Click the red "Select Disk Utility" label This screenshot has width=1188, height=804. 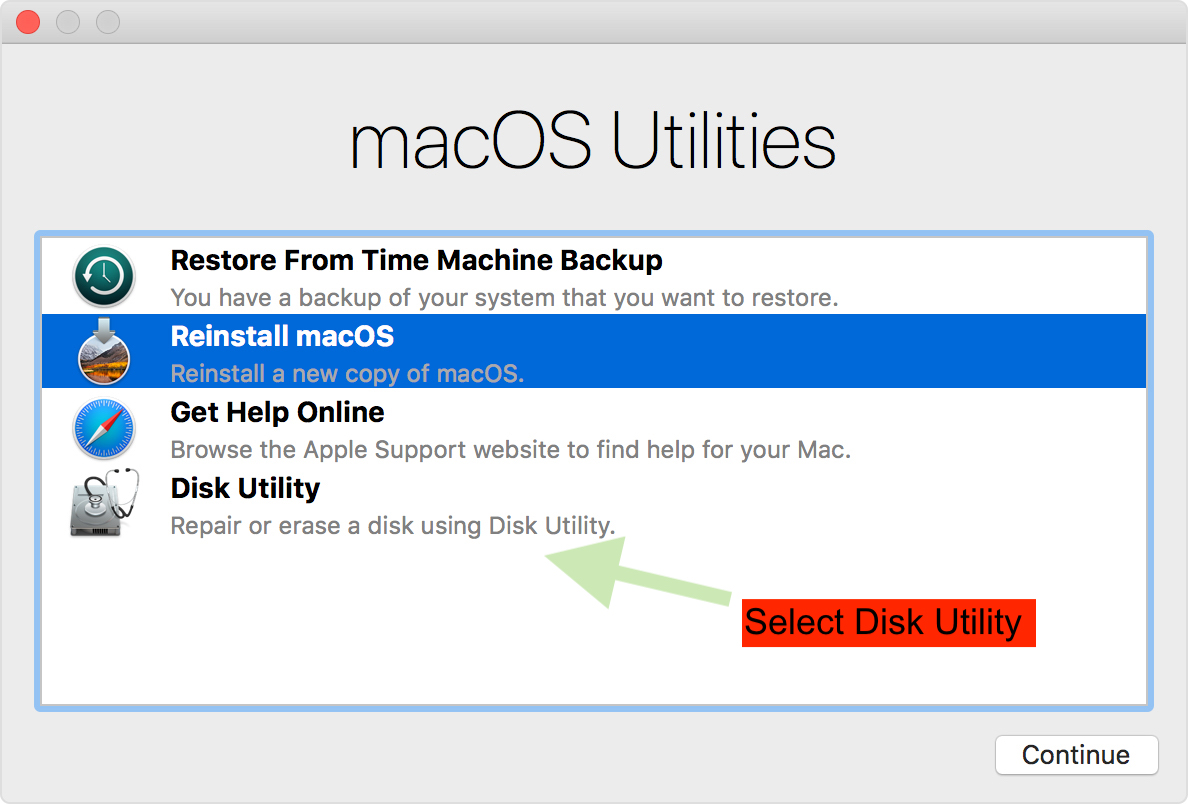(888, 622)
